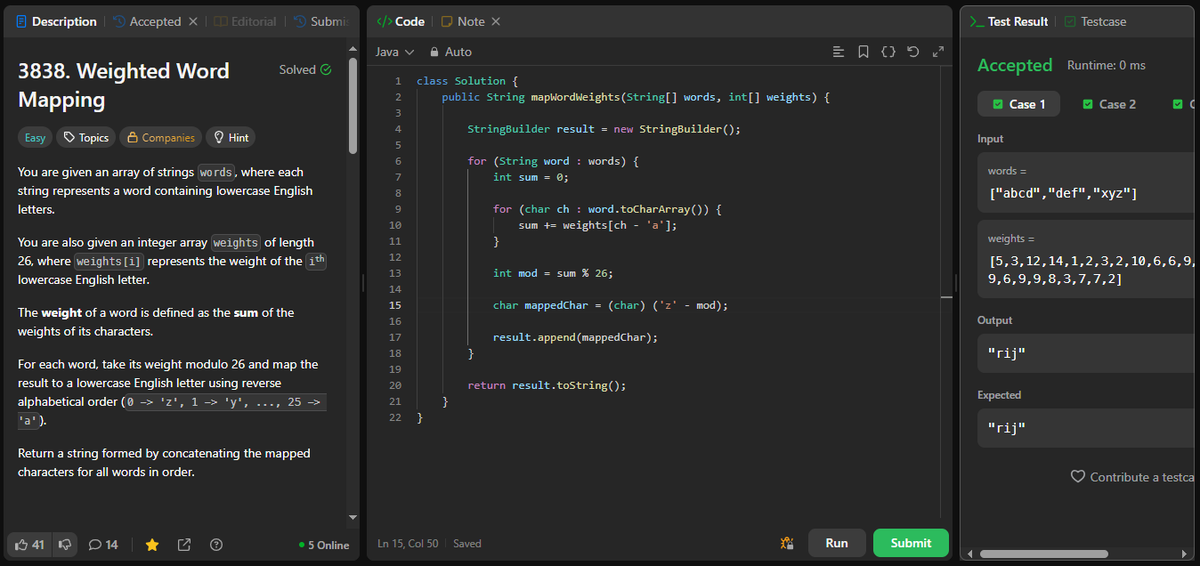Select Case 2 result

(x=1110, y=104)
